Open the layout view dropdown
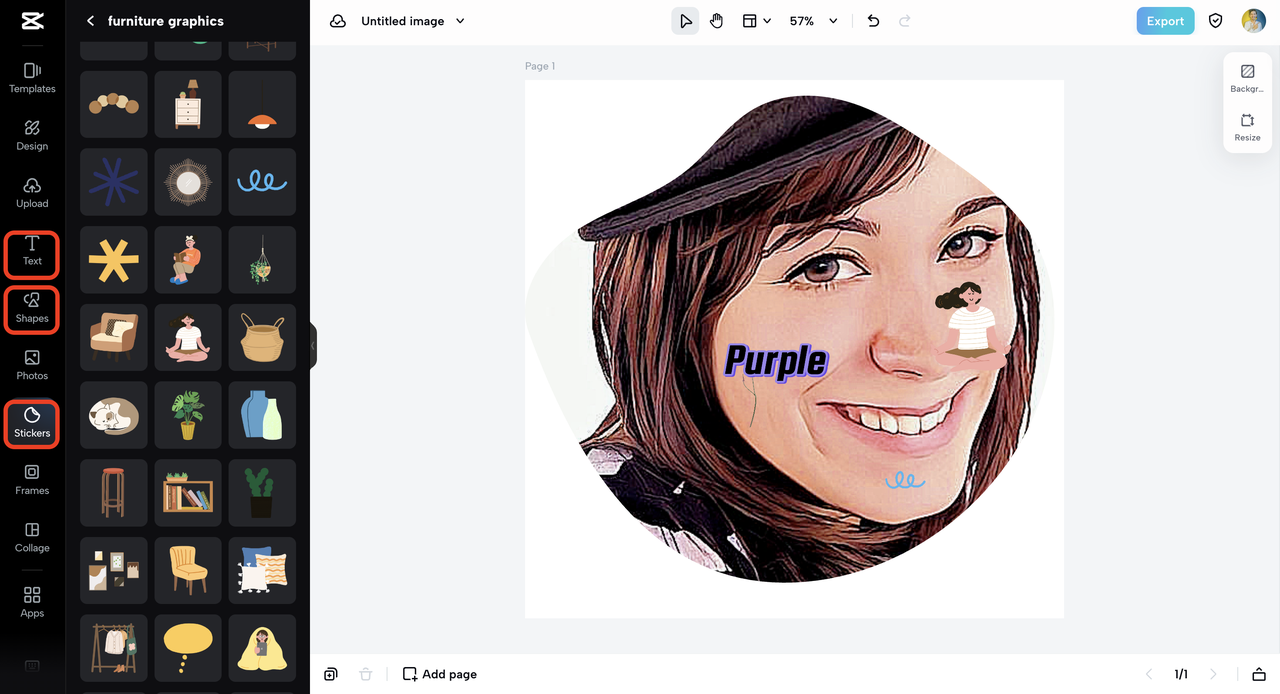Image resolution: width=1280 pixels, height=694 pixels. pyautogui.click(x=756, y=21)
